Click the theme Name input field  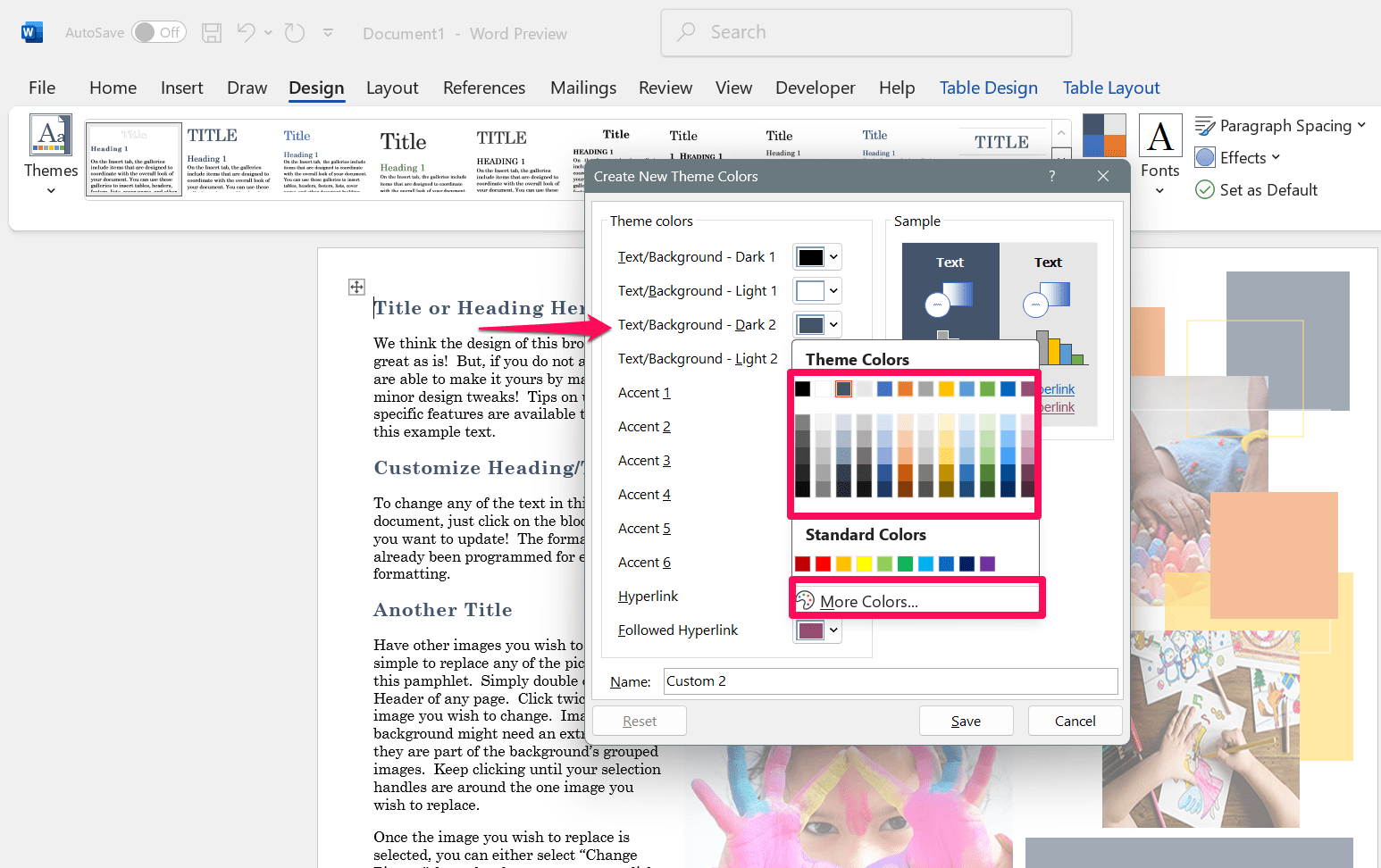click(890, 681)
